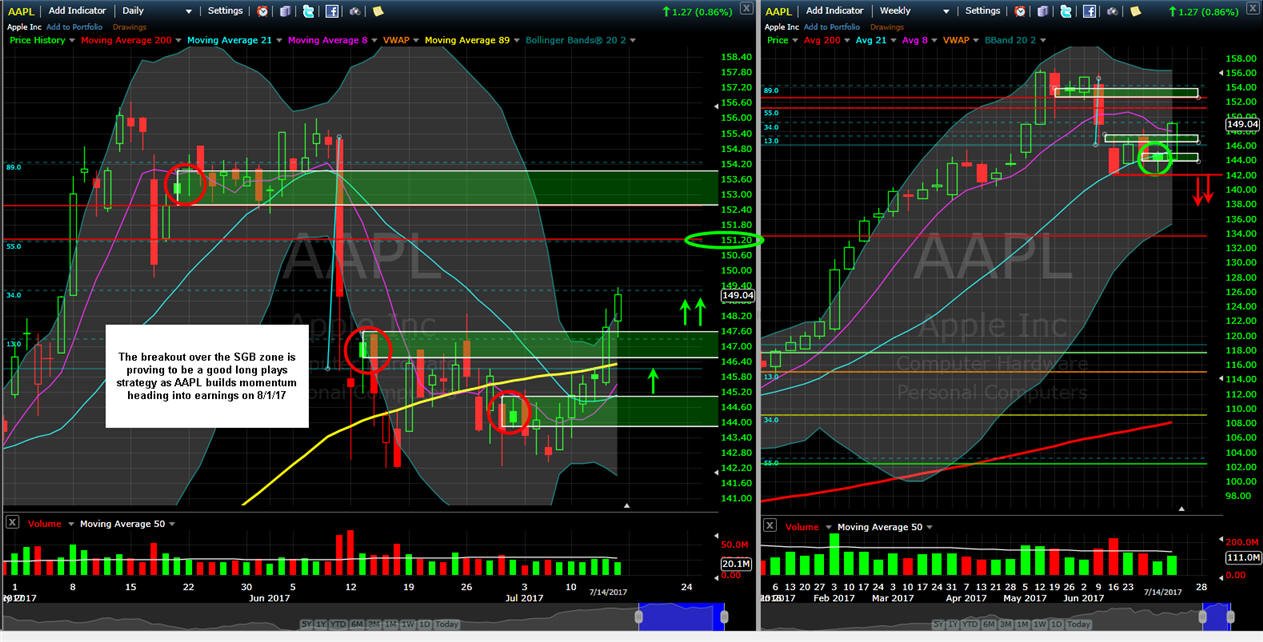
Task: Share the daily chart on Facebook
Action: [331, 11]
